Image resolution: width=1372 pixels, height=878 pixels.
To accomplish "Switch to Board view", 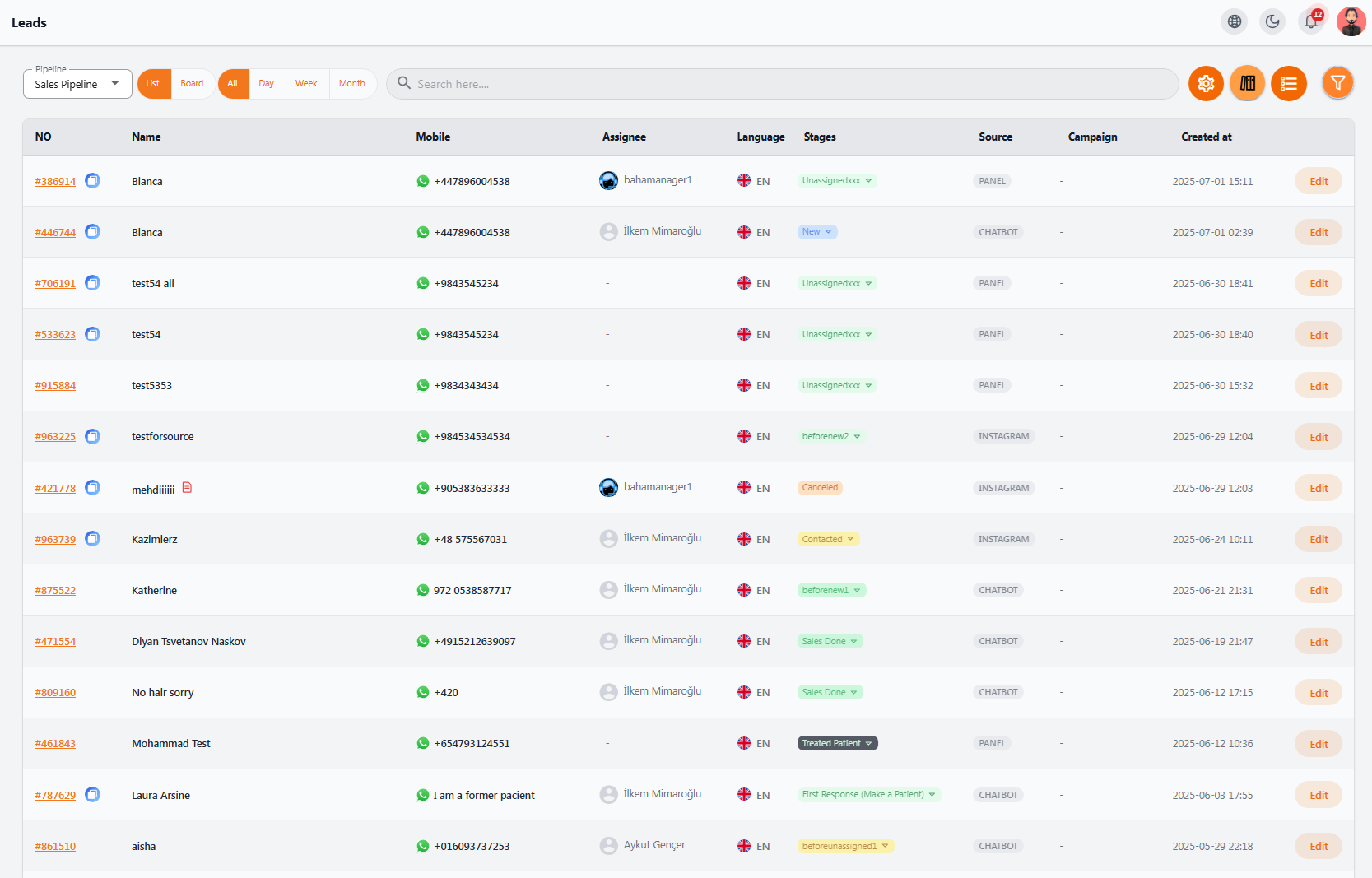I will [192, 84].
